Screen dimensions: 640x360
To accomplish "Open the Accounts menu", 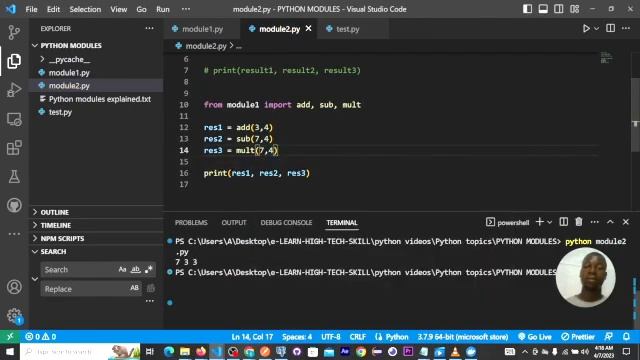I will point(14,287).
